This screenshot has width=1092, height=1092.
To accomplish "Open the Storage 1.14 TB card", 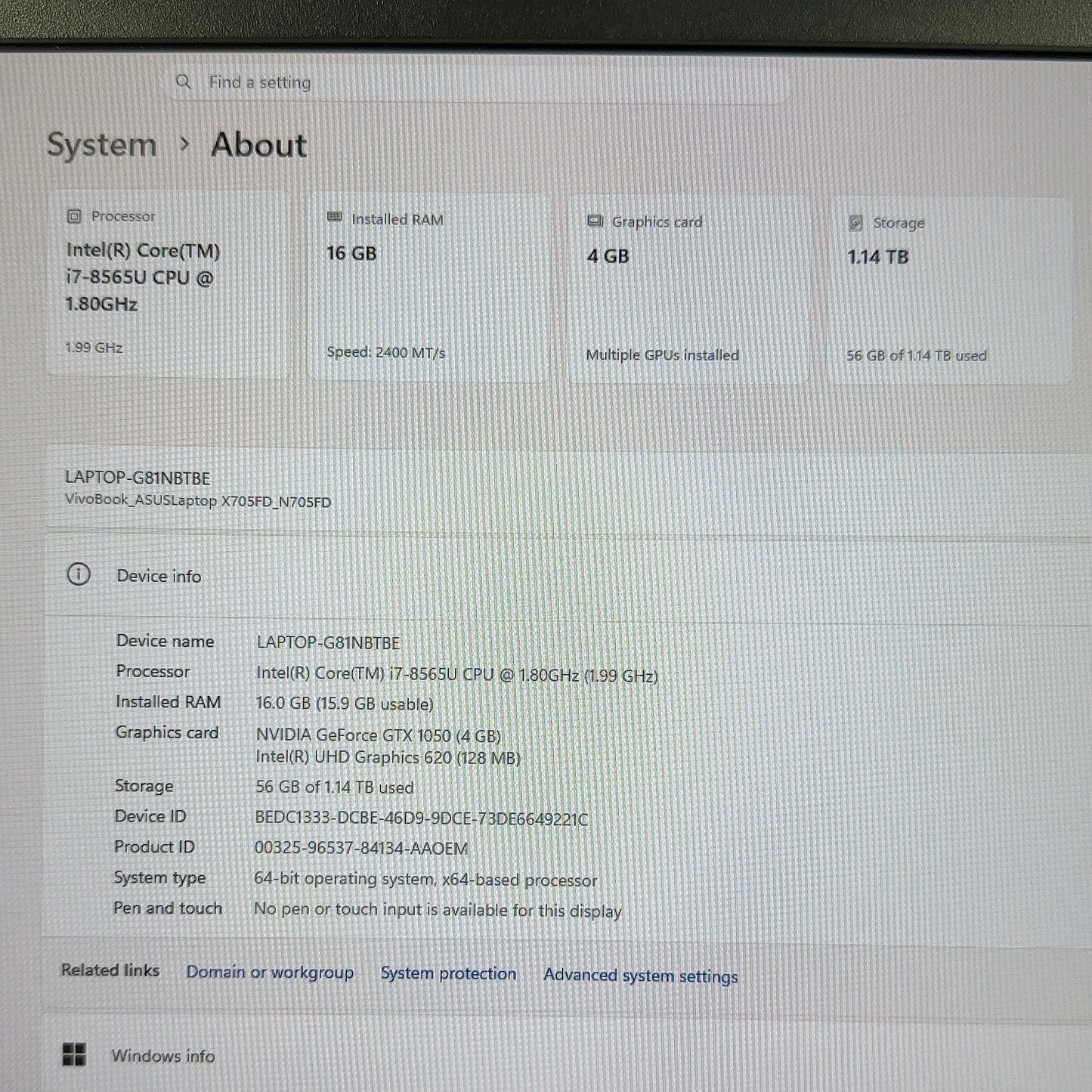I will 950,291.
